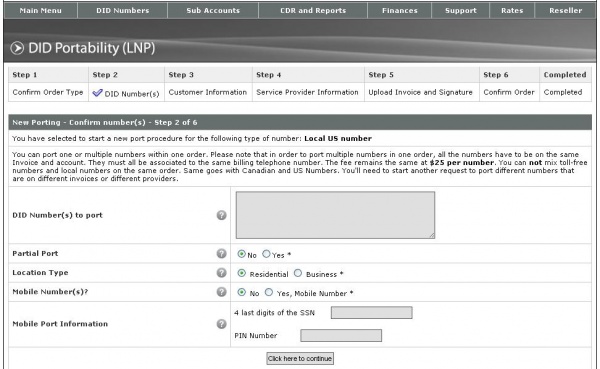Click the arrow icon beside DID Portability title

pos(17,48)
